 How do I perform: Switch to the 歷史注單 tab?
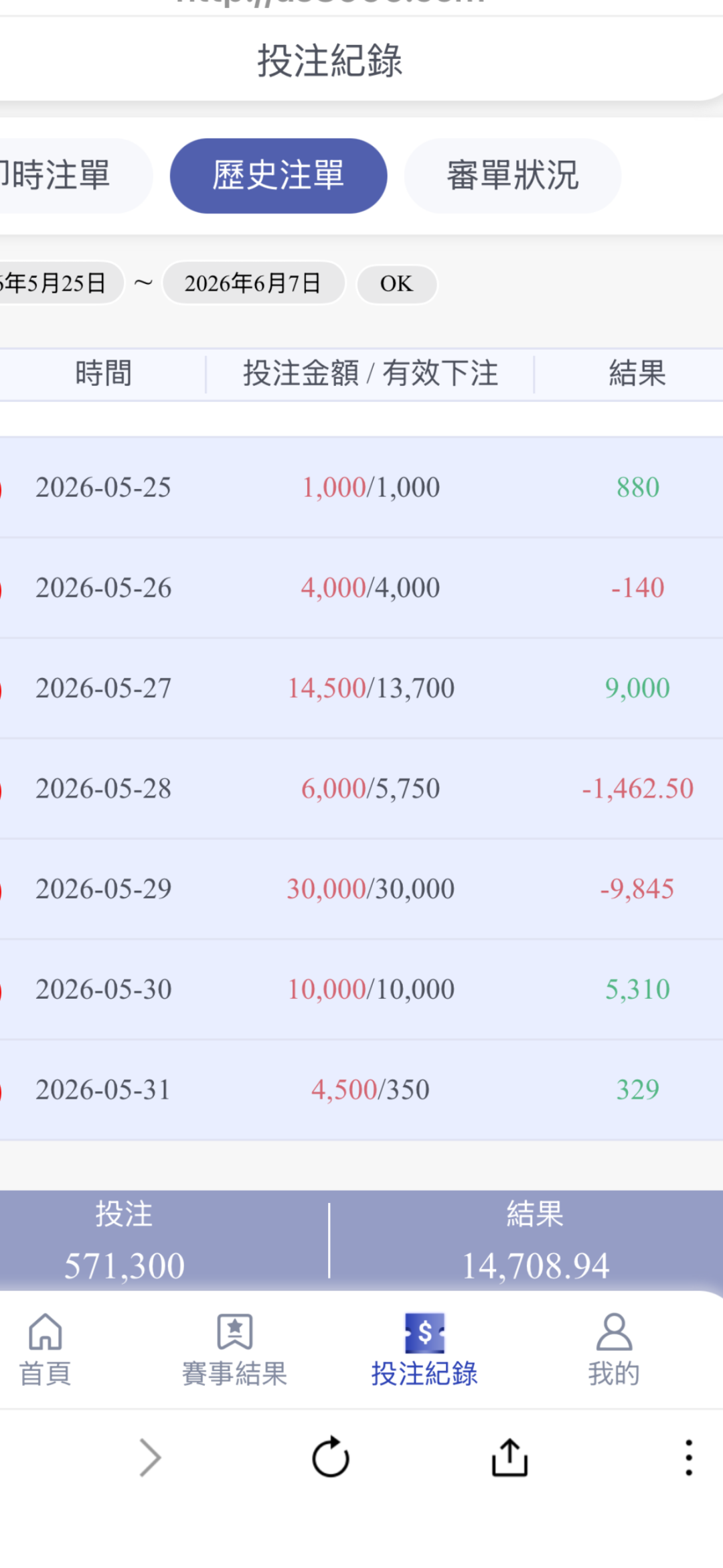coord(278,176)
